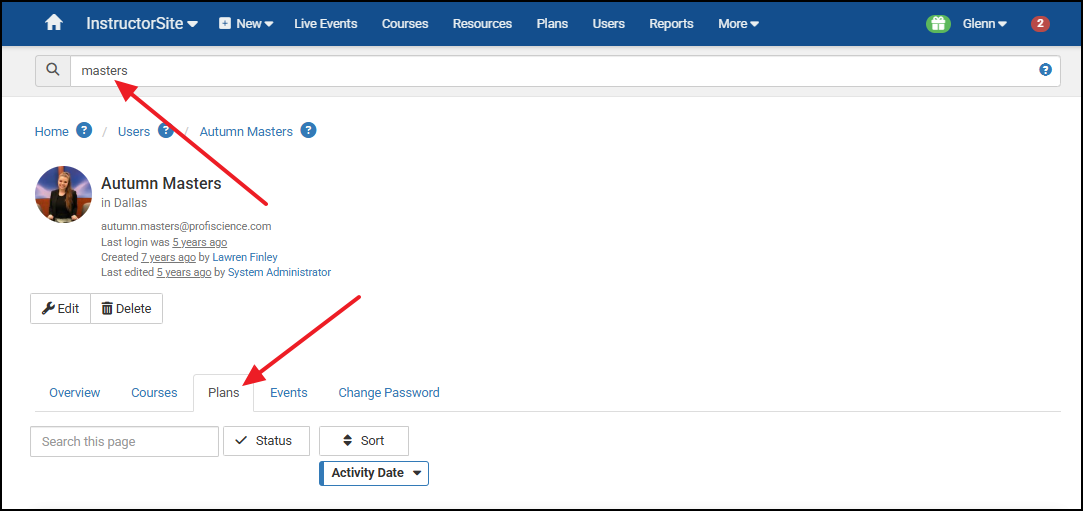
Task: Open the green gift icon
Action: click(938, 23)
